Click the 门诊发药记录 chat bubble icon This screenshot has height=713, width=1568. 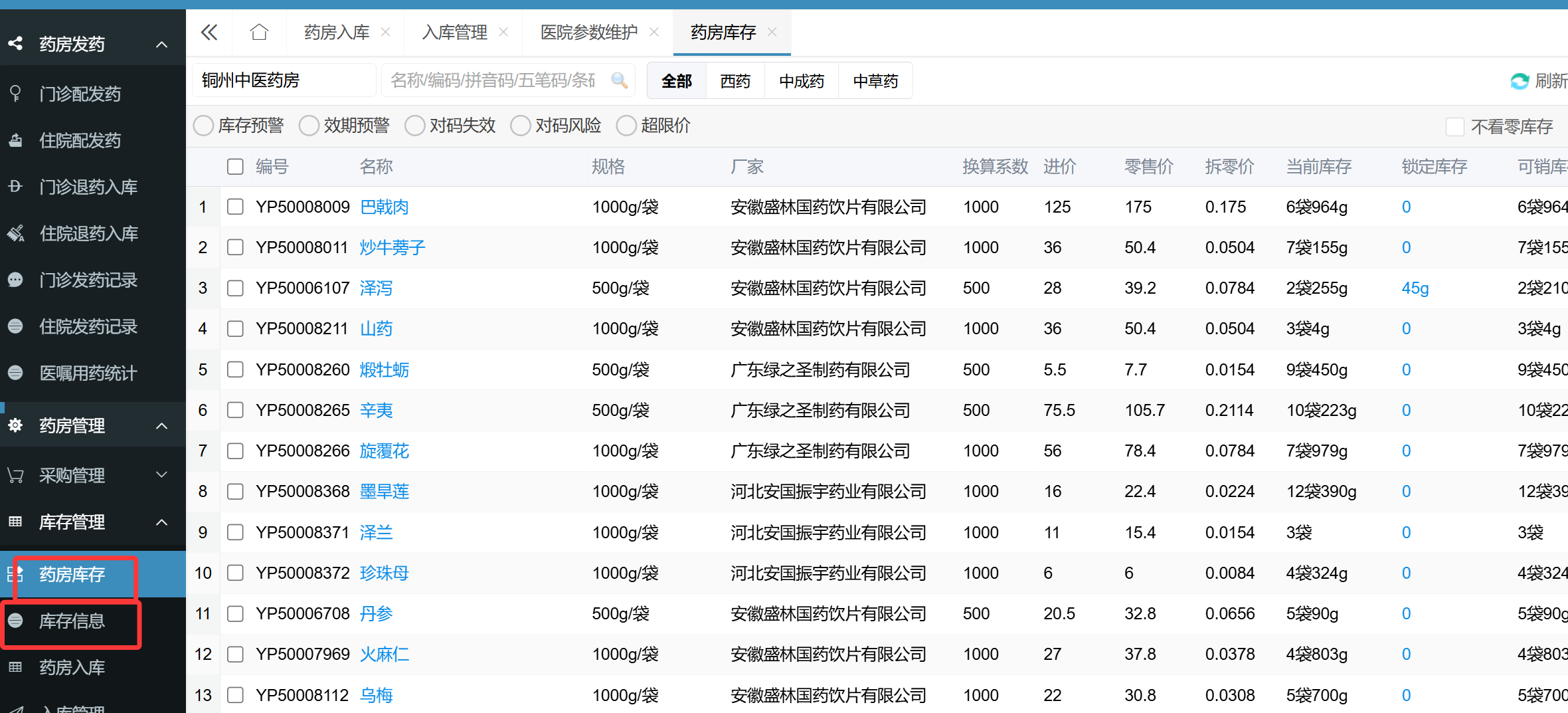tap(15, 280)
